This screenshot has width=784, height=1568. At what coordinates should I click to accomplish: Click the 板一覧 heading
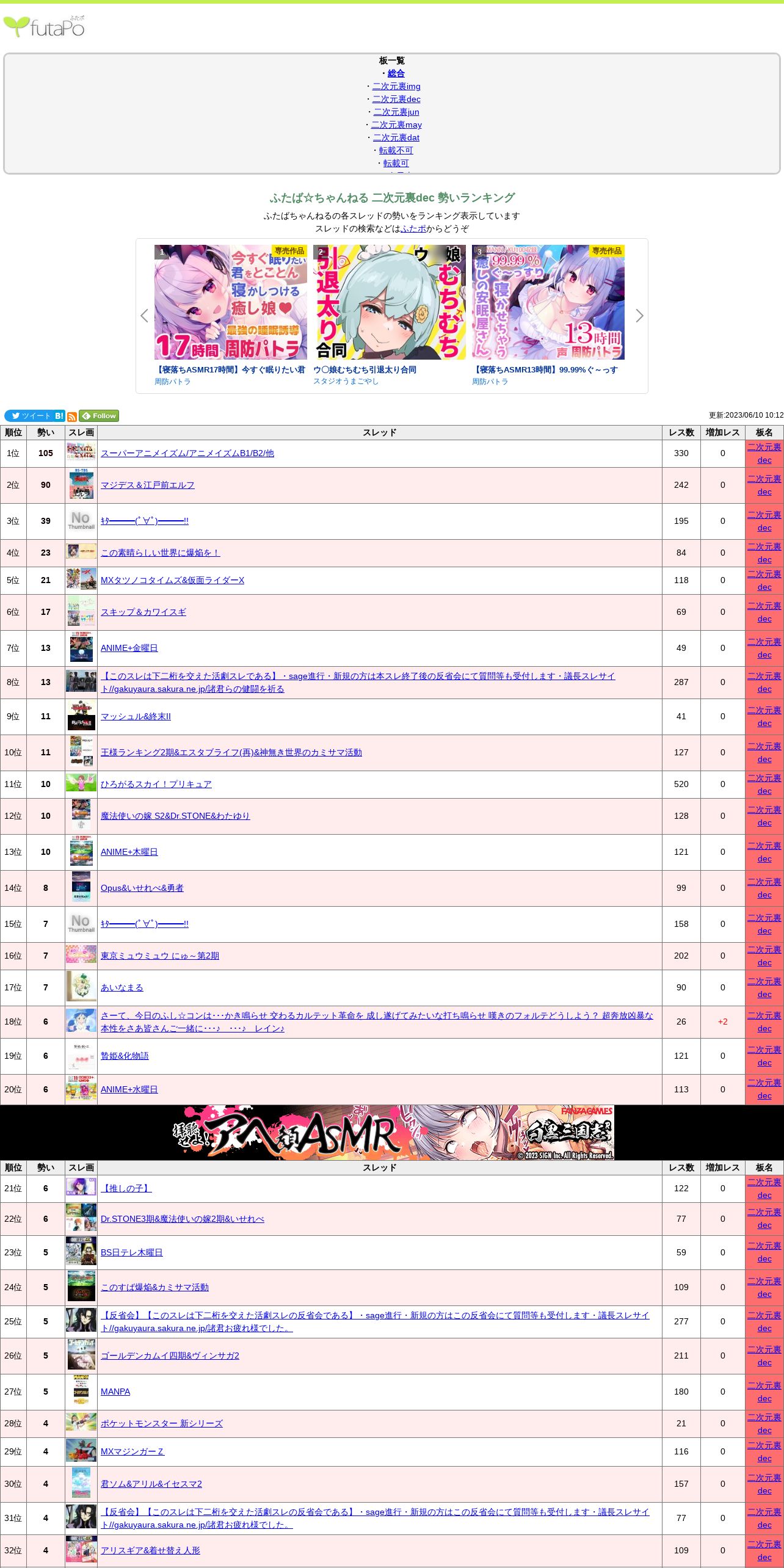coord(392,60)
